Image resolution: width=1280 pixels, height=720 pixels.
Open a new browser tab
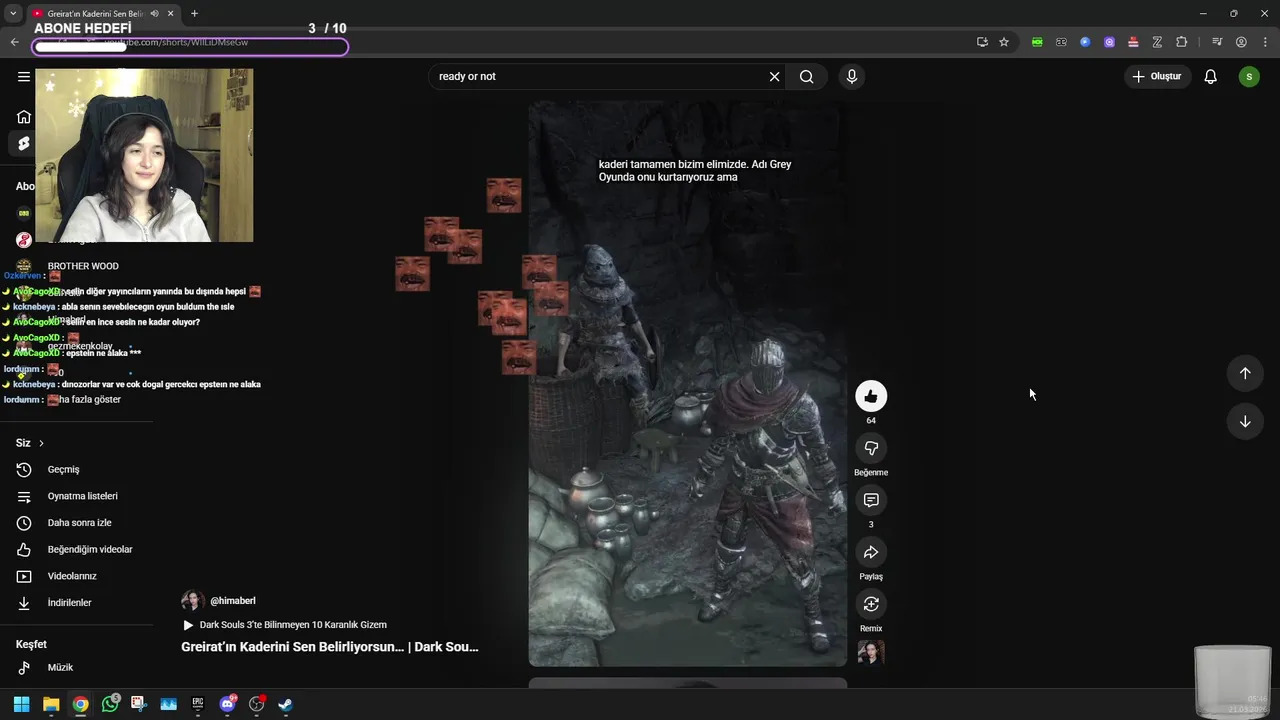[194, 14]
